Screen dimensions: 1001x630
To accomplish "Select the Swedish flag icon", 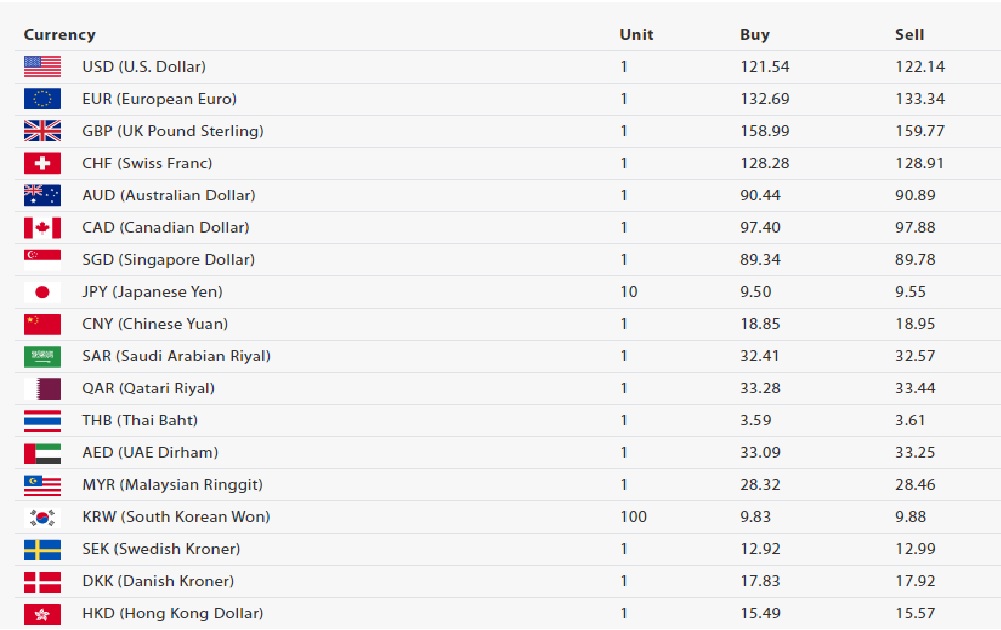I will click(x=42, y=549).
